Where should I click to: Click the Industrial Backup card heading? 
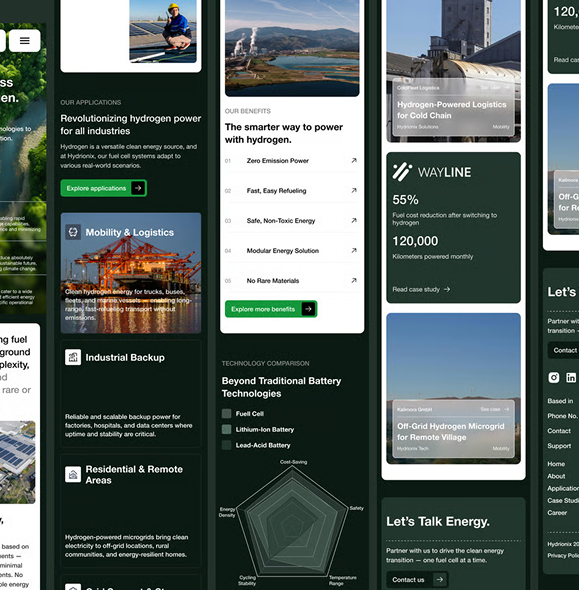pyautogui.click(x=125, y=357)
